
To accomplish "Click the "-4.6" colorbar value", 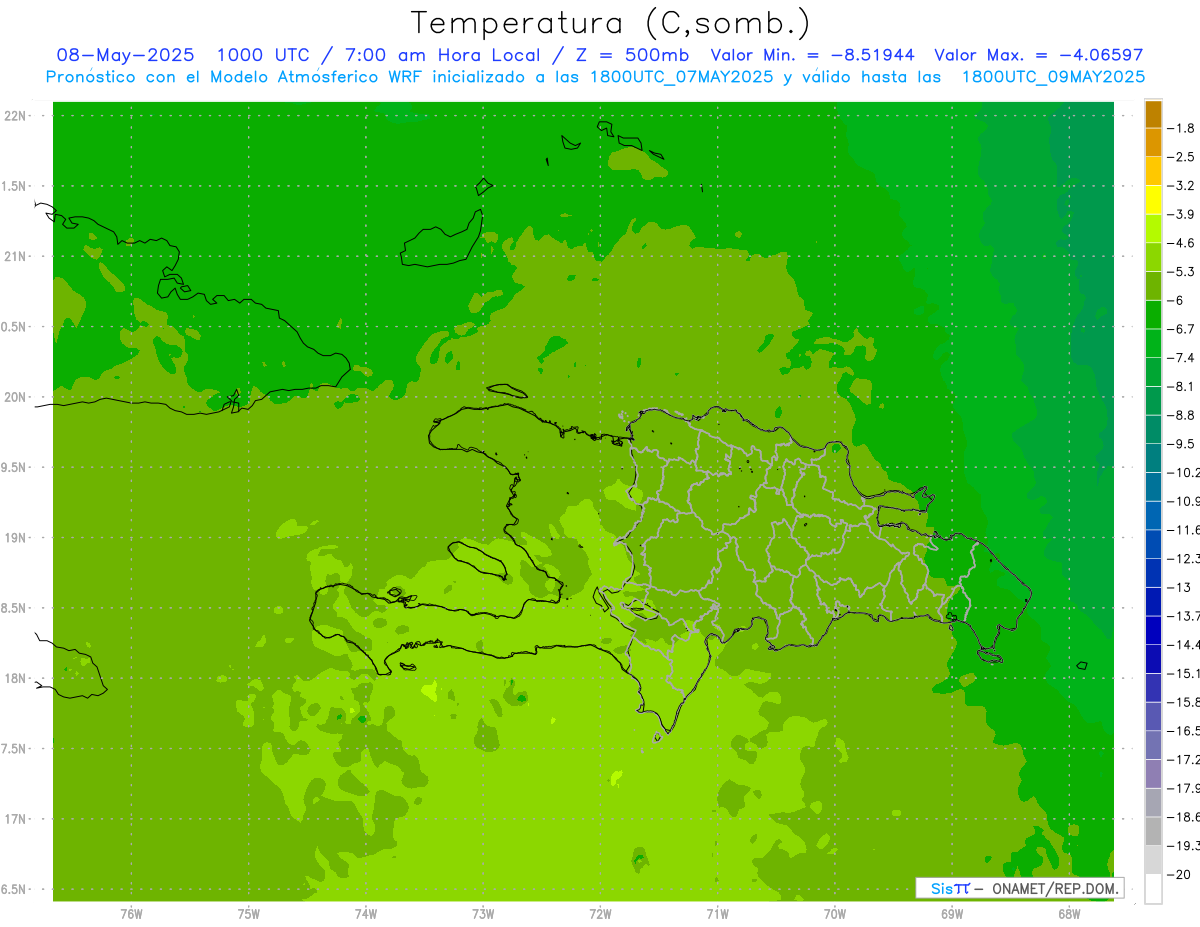I will click(x=1181, y=243).
